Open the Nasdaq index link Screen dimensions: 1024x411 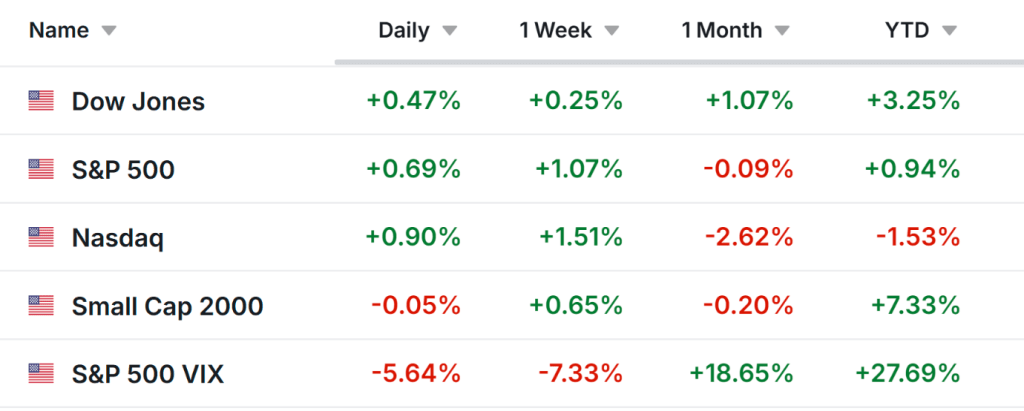pos(118,238)
